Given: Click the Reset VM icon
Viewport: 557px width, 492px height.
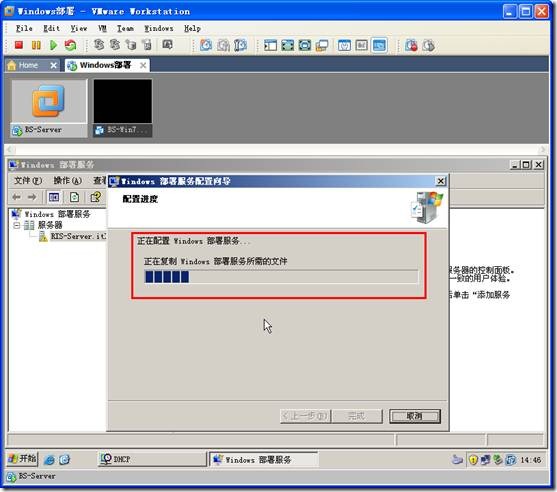Looking at the screenshot, I should [70, 45].
